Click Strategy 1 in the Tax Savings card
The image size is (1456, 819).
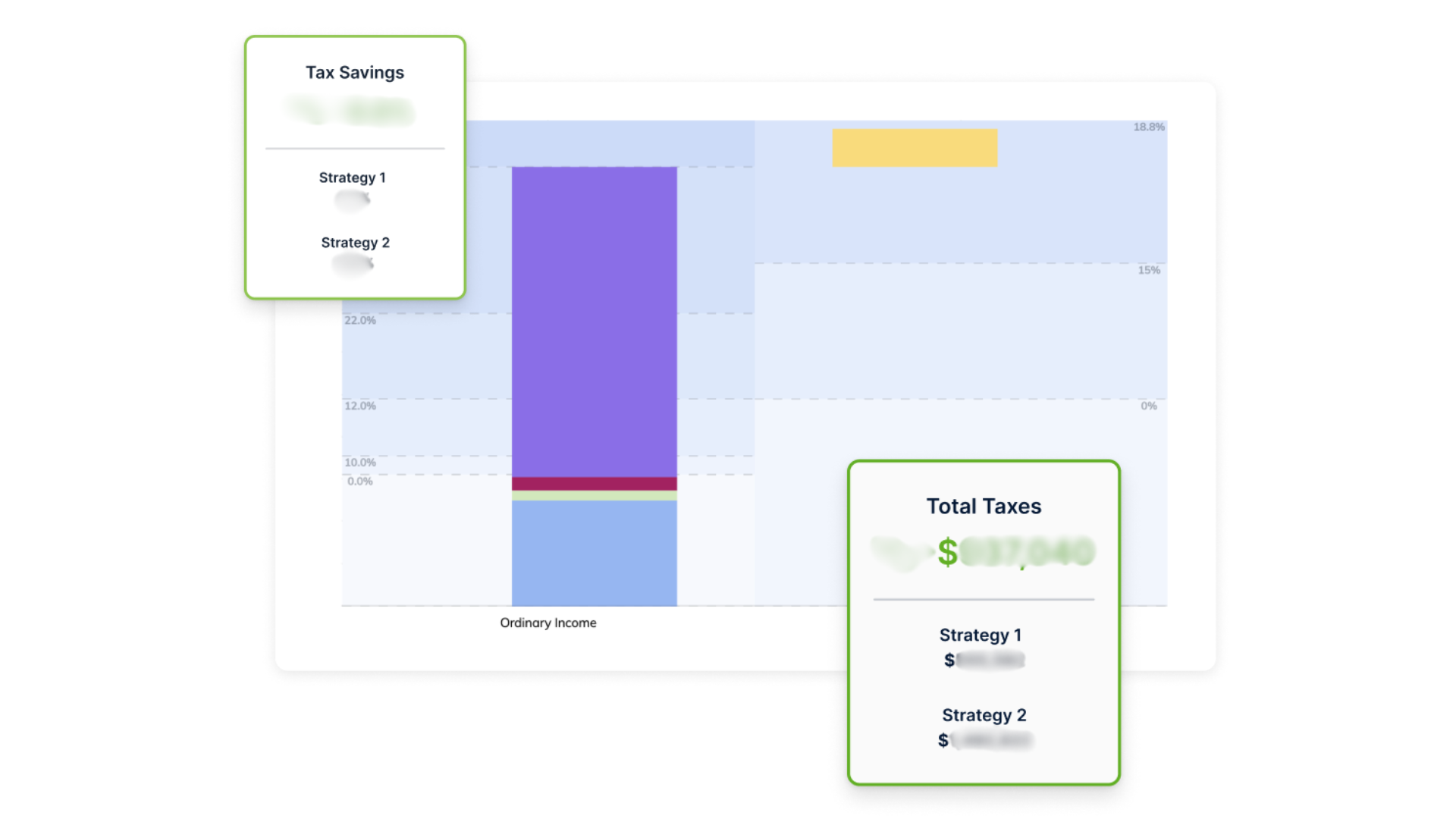tap(353, 177)
